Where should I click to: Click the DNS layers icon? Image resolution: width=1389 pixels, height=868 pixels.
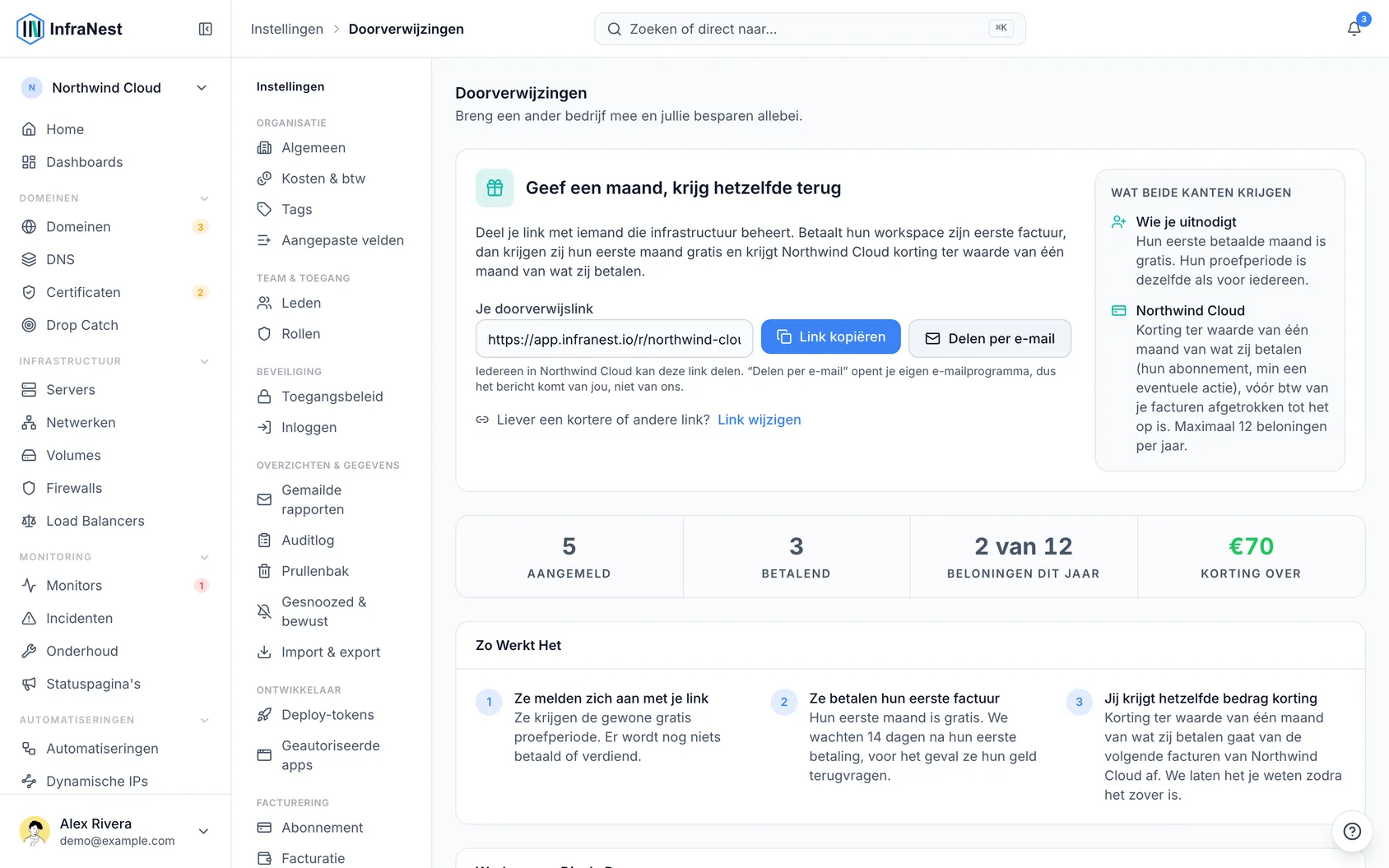pyautogui.click(x=29, y=259)
